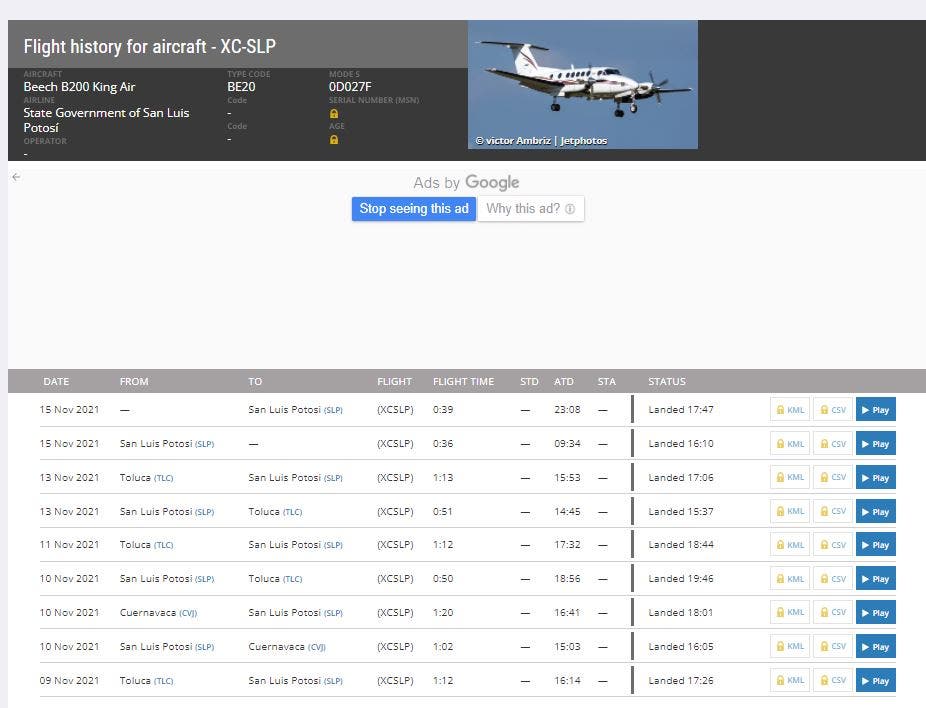Click the aircraft age lock icon

pyautogui.click(x=334, y=140)
